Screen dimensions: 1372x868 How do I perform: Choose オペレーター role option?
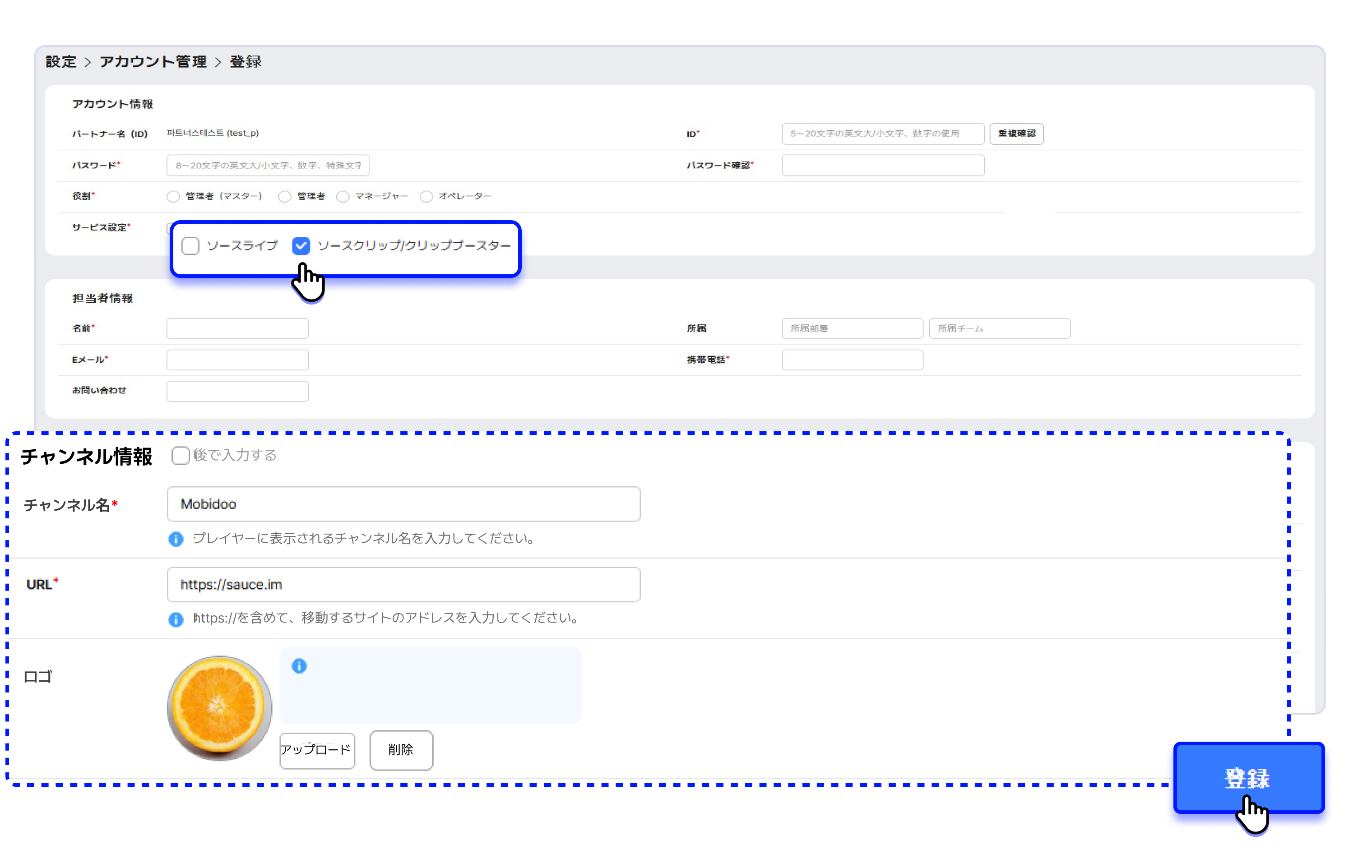point(426,197)
